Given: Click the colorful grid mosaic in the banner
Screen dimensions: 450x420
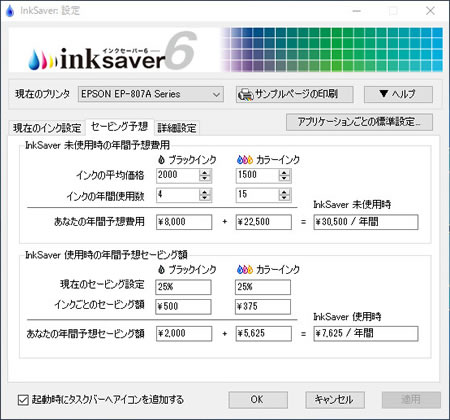Looking at the screenshot, I should pos(332,50).
